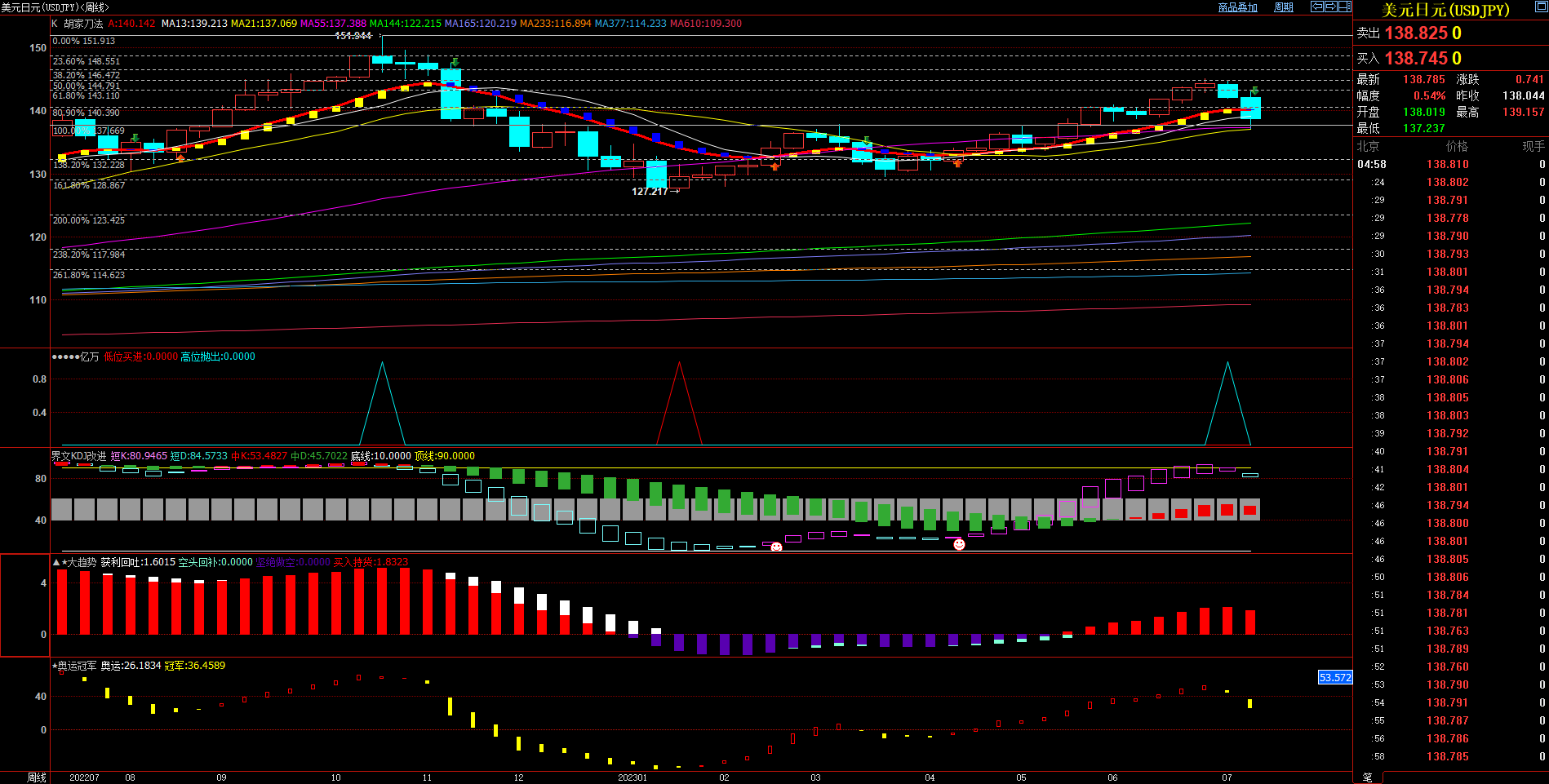The image size is (1549, 784).
Task: Maximize the USDJPY quote panel
Action: (x=1540, y=7)
